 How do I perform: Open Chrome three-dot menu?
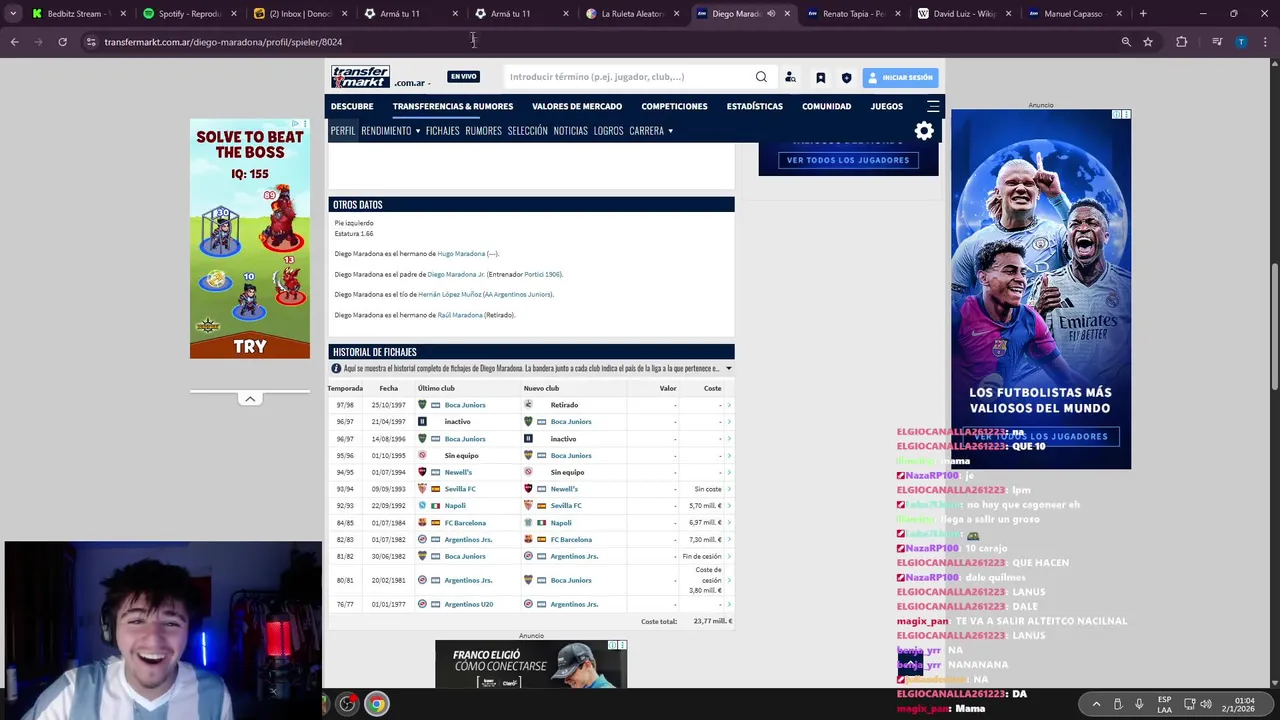click(1265, 42)
